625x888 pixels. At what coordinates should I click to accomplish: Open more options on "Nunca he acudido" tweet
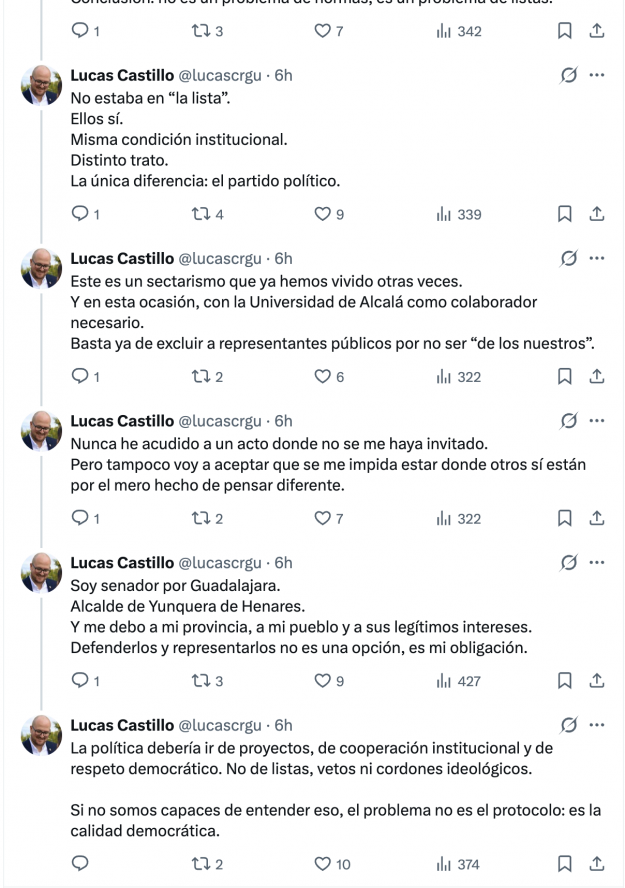click(597, 421)
